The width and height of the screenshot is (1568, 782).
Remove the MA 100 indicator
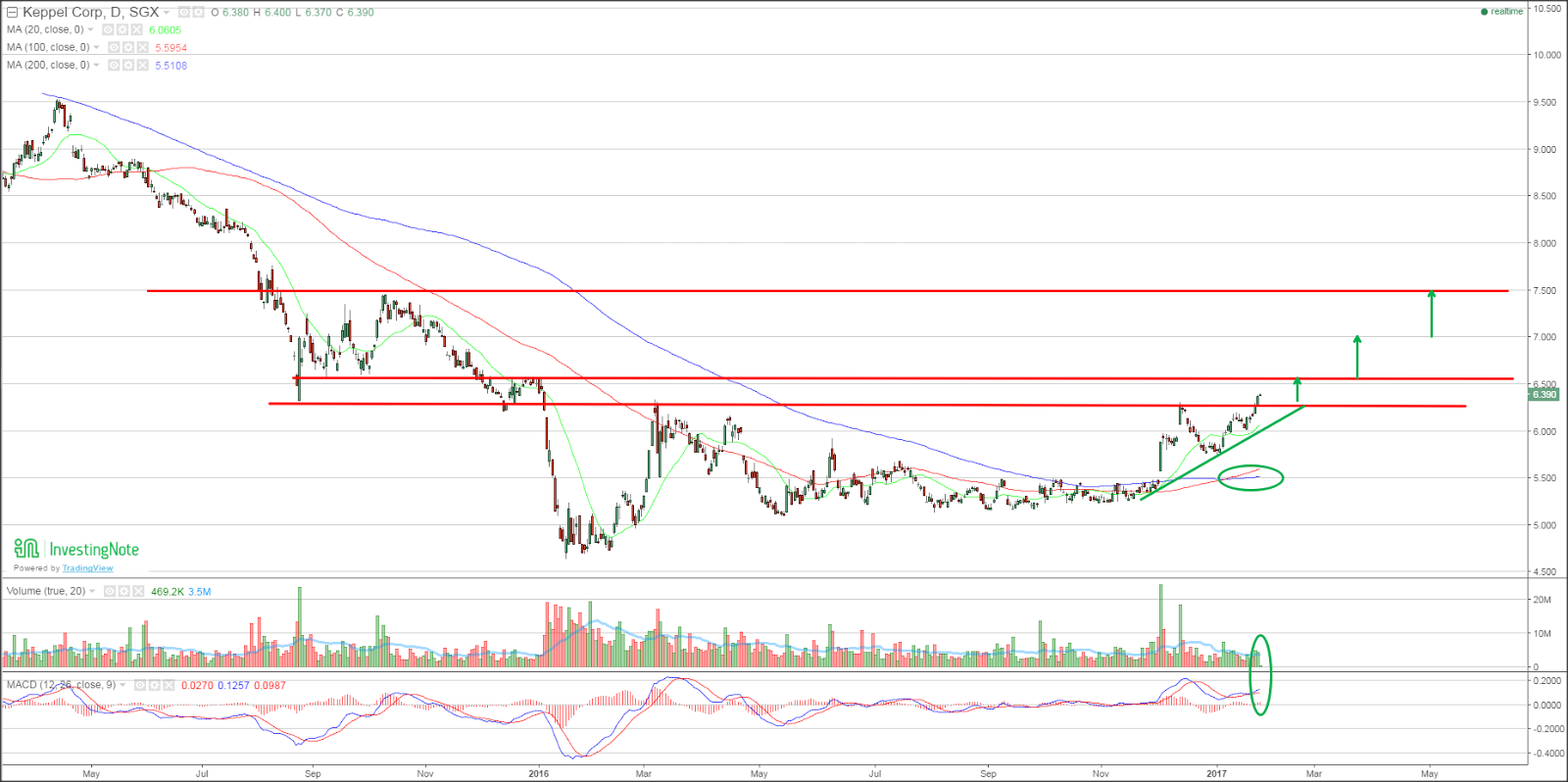[143, 48]
